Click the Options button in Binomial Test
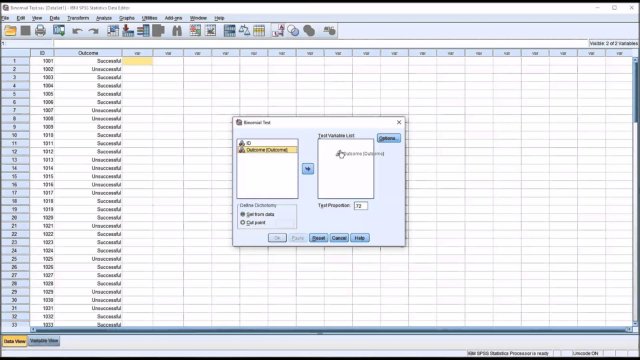640x360 pixels. click(389, 138)
